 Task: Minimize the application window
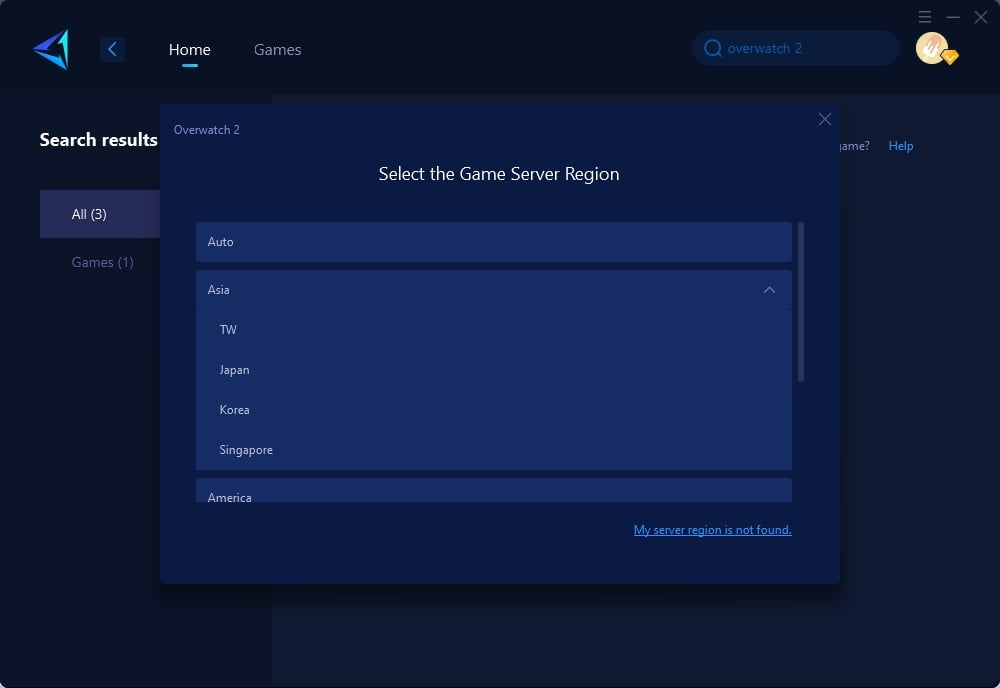click(953, 17)
